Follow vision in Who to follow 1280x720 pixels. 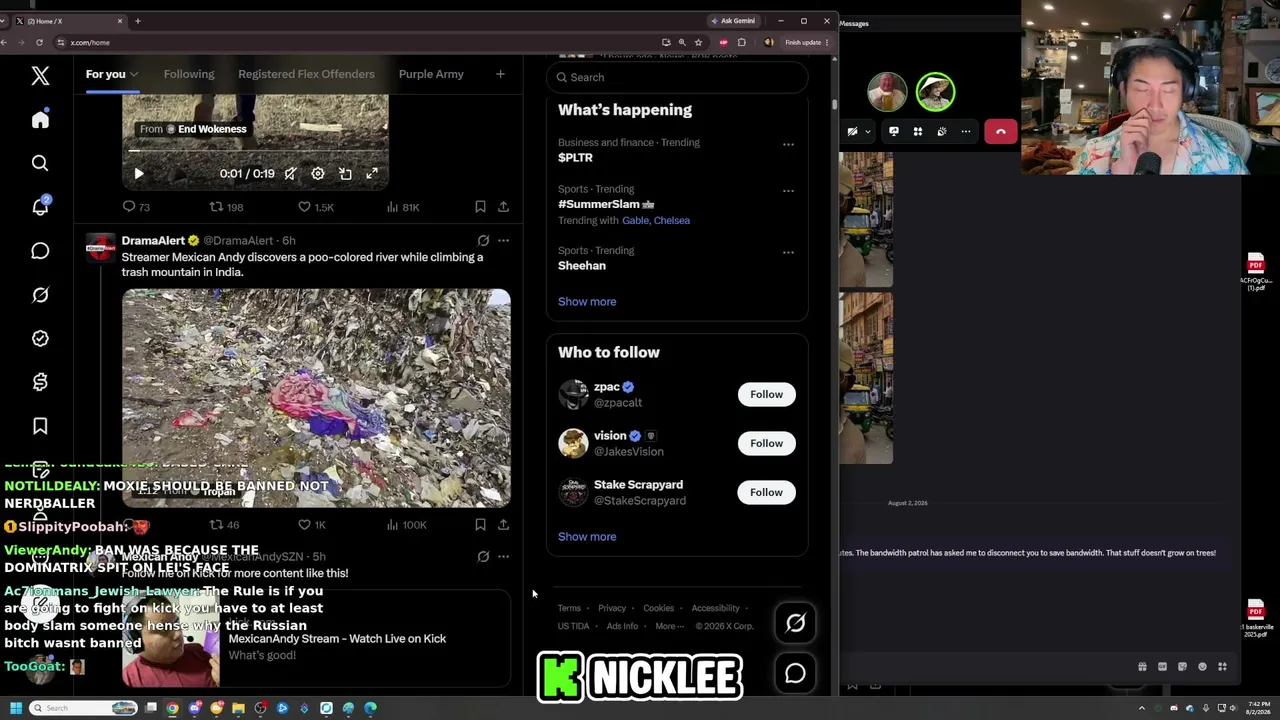(766, 443)
